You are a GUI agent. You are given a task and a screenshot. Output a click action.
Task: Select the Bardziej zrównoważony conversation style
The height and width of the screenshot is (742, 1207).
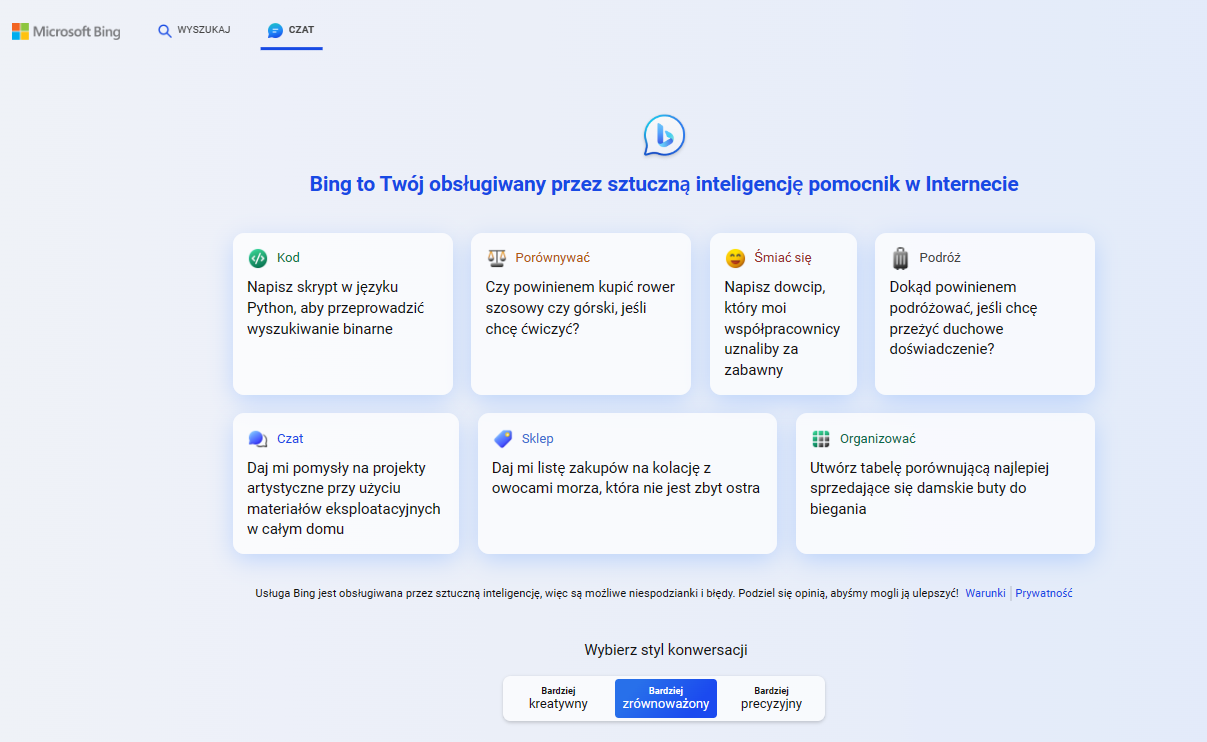(x=666, y=698)
